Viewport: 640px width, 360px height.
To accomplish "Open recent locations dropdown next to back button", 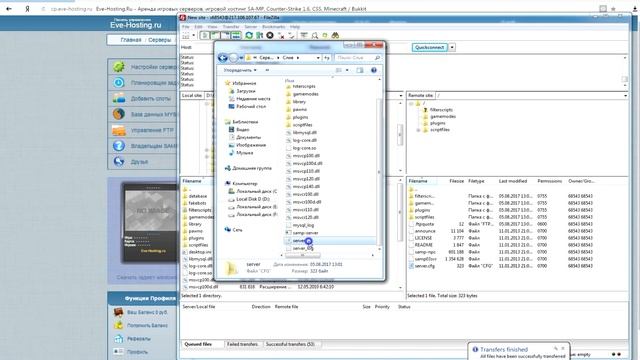I will pos(241,58).
